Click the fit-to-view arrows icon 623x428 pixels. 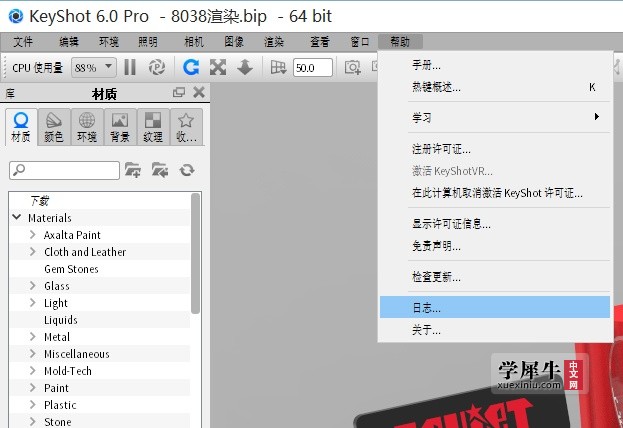tap(218, 67)
